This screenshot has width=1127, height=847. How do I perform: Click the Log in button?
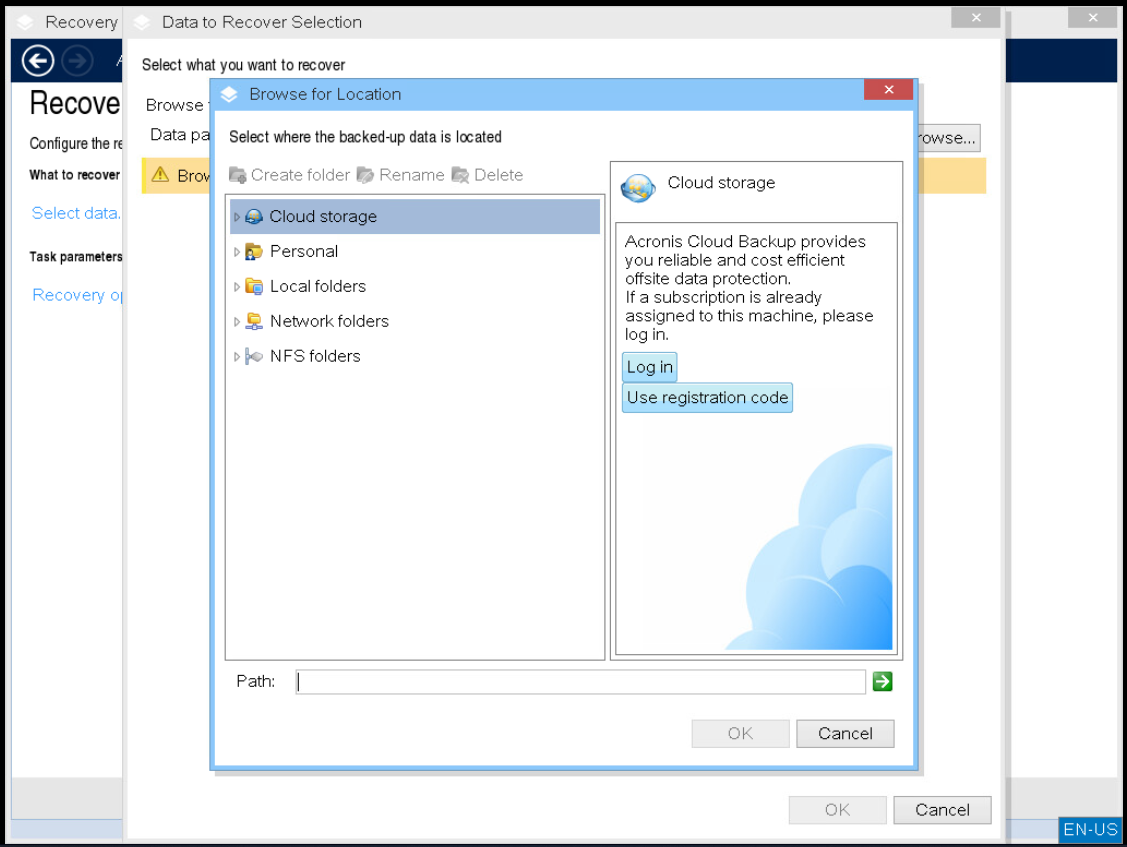click(649, 367)
